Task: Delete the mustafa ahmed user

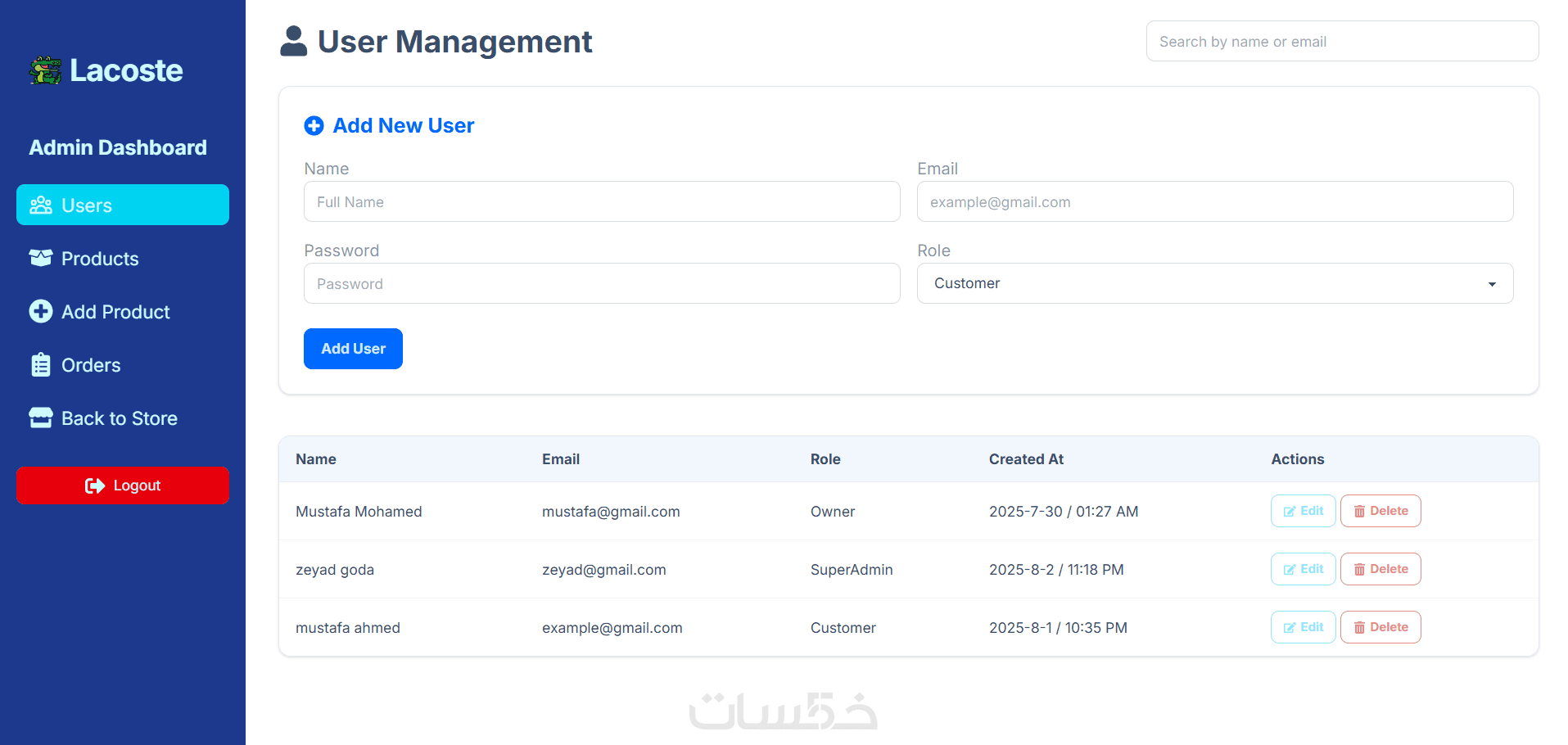Action: pyautogui.click(x=1380, y=627)
